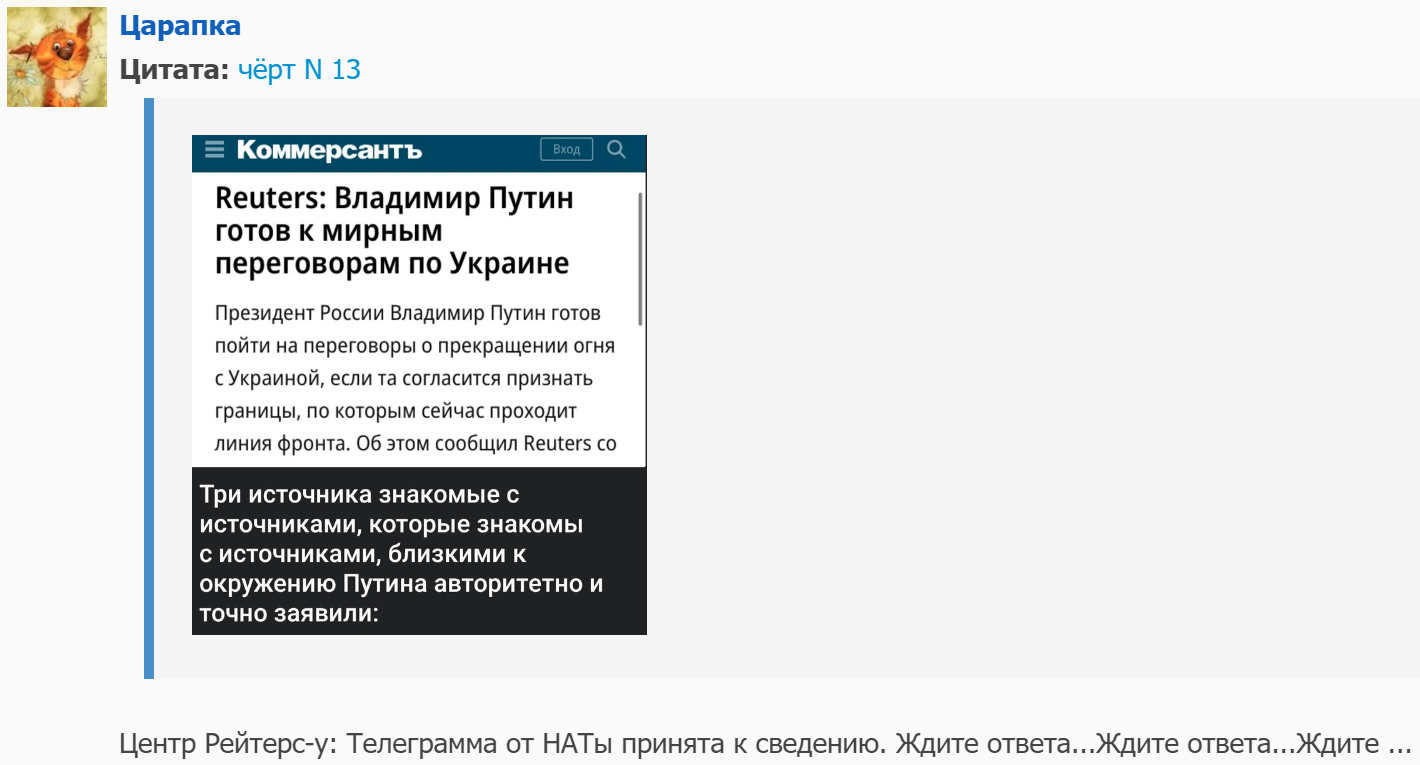Click the Коммерсантъ logo

click(329, 150)
